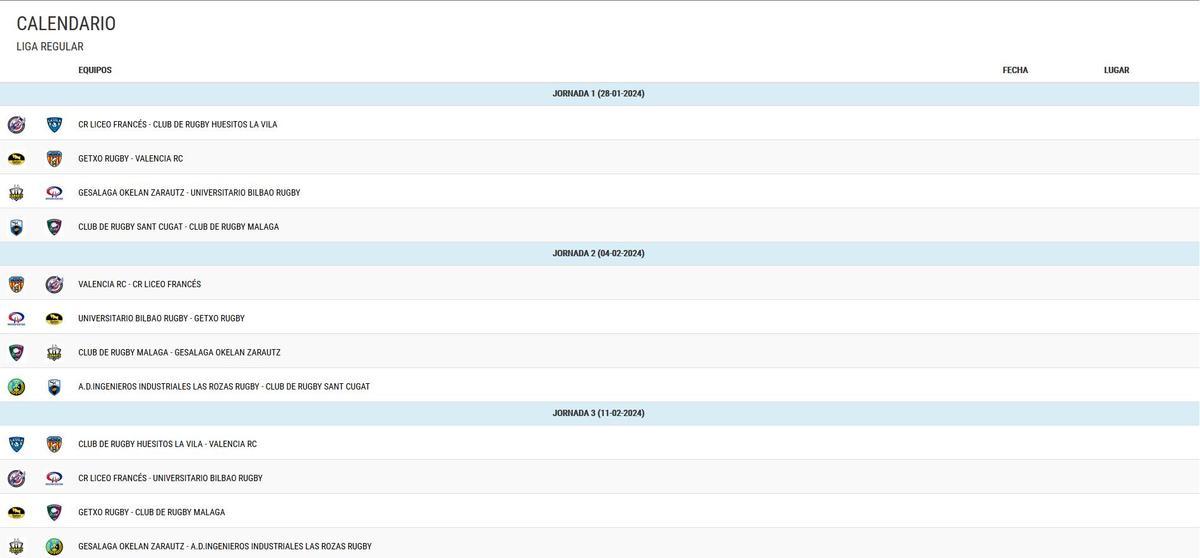Click Getxo logo in Getxo - Malaga row
The image size is (1200, 558).
(x=16, y=513)
